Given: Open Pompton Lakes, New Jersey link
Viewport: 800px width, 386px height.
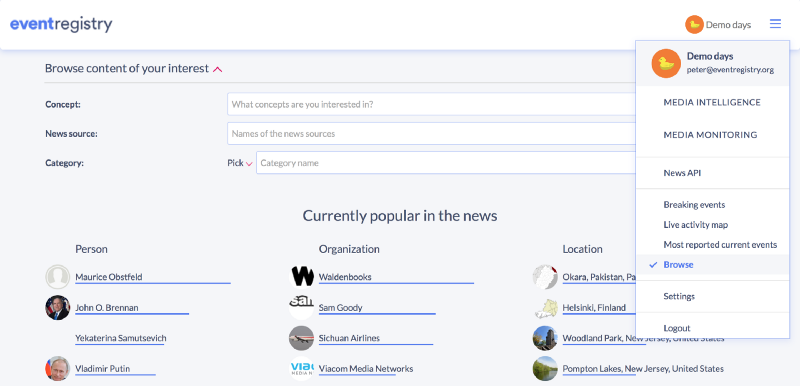Looking at the screenshot, I should [x=643, y=369].
